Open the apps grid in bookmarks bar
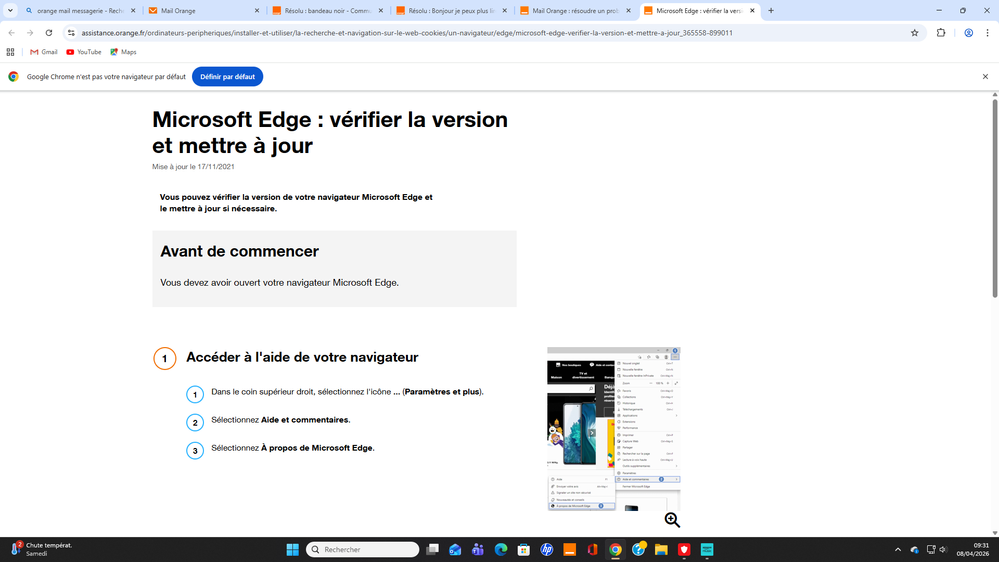Image resolution: width=999 pixels, height=562 pixels. click(10, 52)
